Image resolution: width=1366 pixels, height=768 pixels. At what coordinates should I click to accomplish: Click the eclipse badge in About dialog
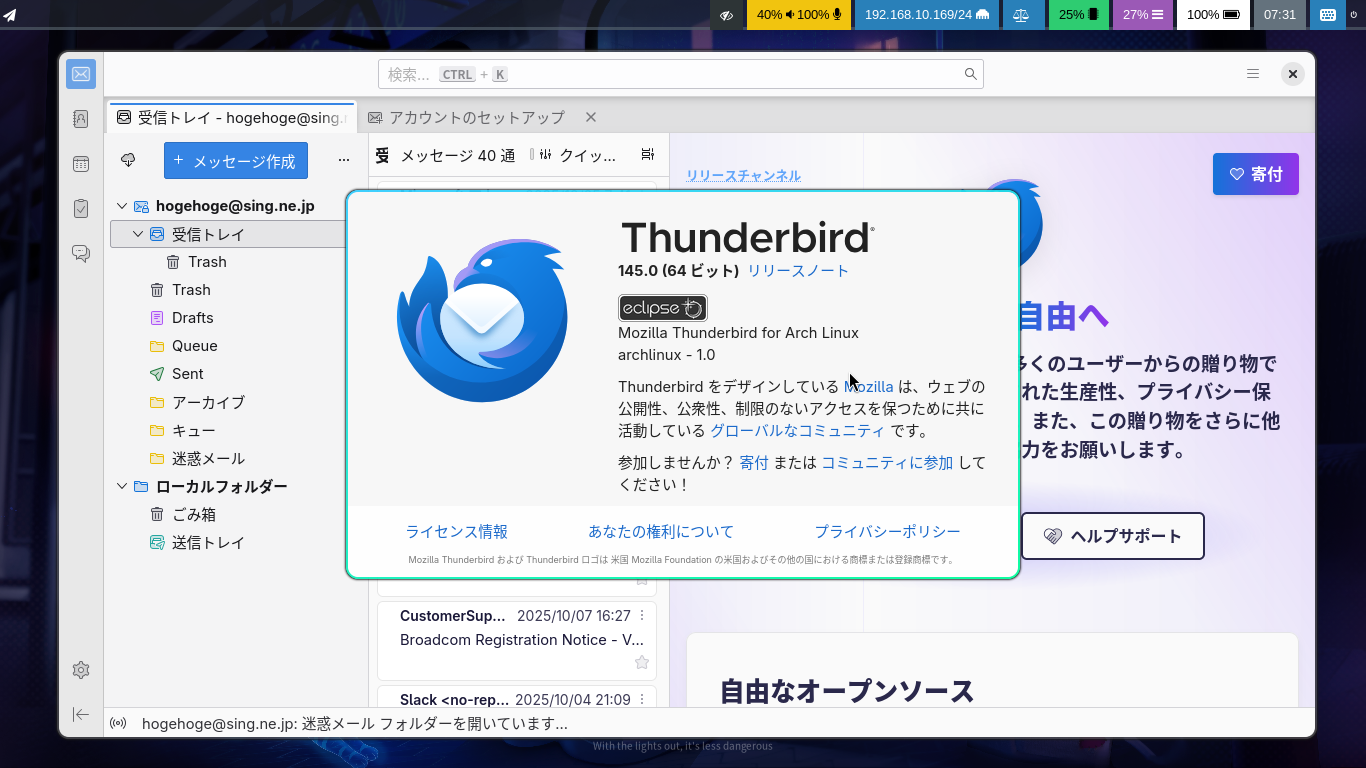click(662, 308)
